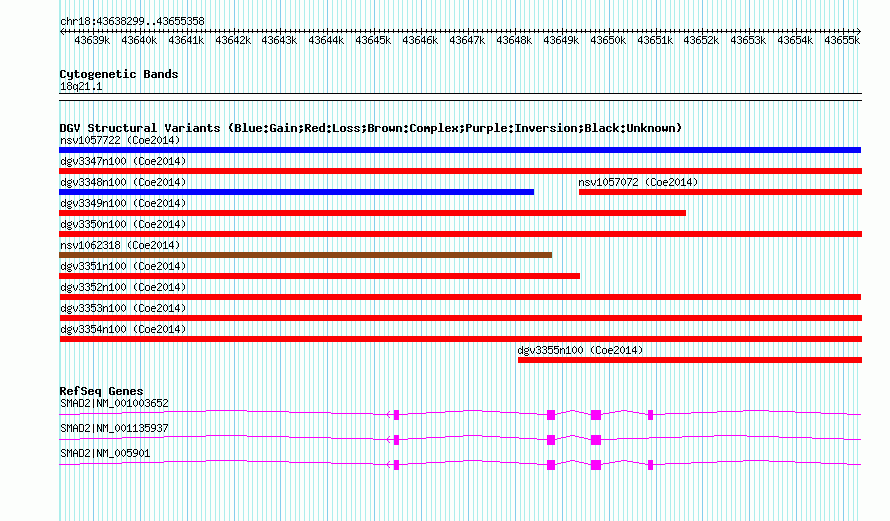Click NM_005901 exon near 43650k
Screen dimensions: 890x521
[595, 465]
